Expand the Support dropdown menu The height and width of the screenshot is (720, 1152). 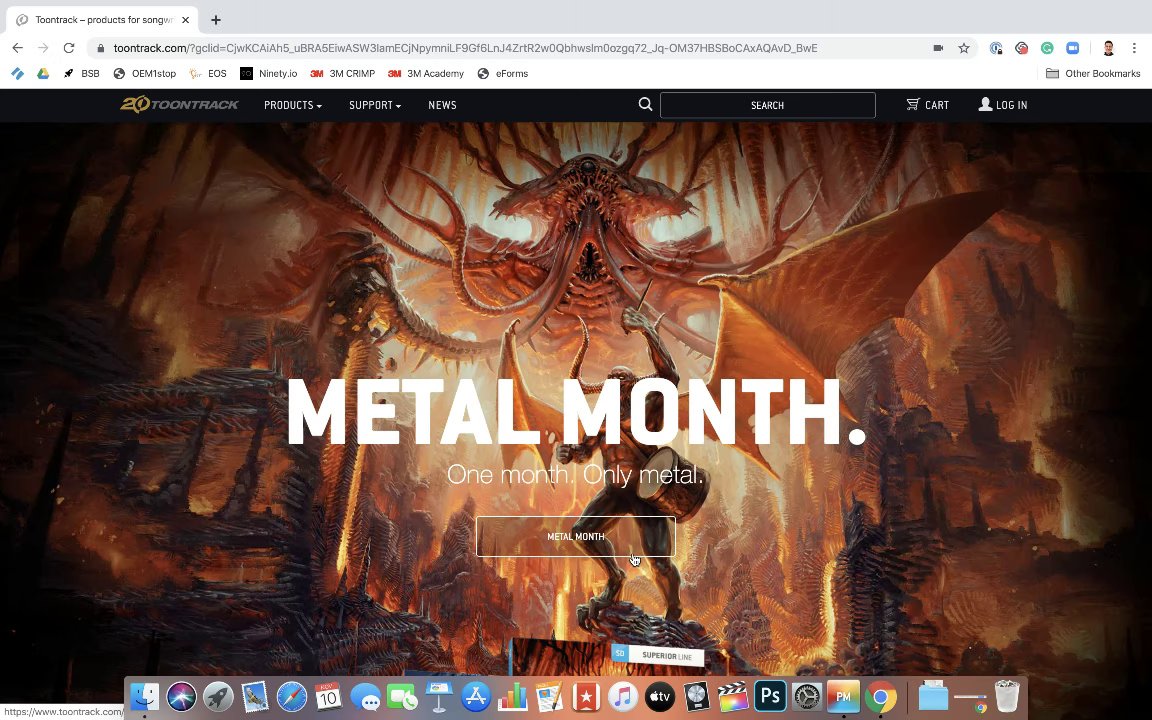coord(375,105)
